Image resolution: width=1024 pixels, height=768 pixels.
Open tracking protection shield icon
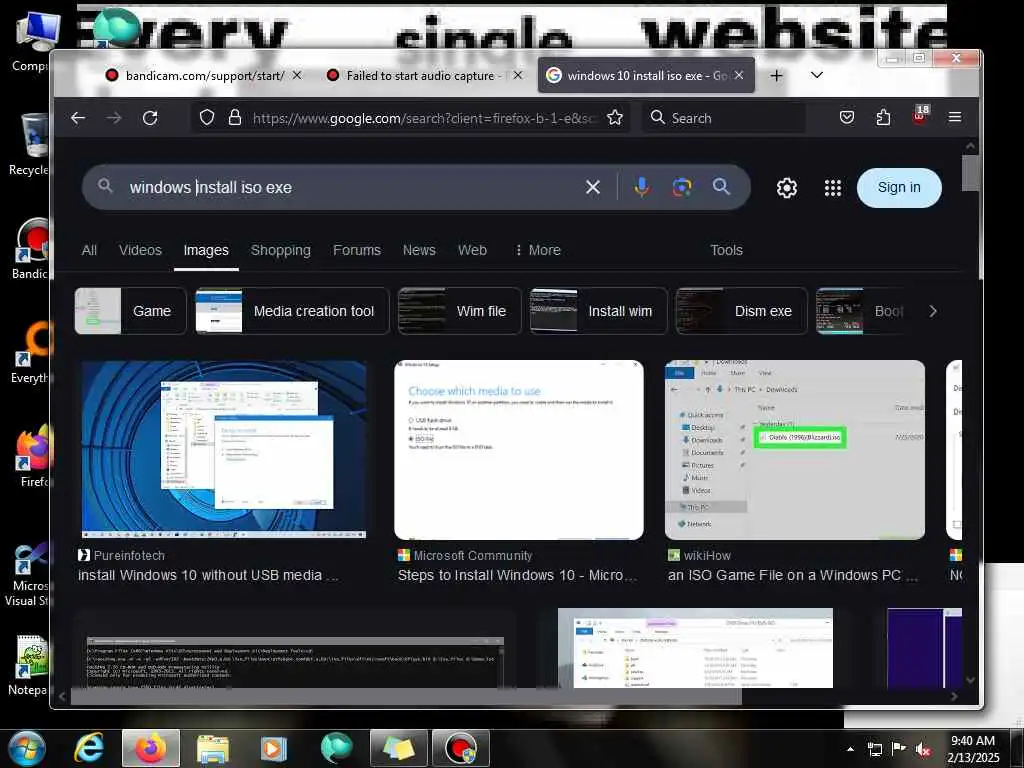[207, 118]
